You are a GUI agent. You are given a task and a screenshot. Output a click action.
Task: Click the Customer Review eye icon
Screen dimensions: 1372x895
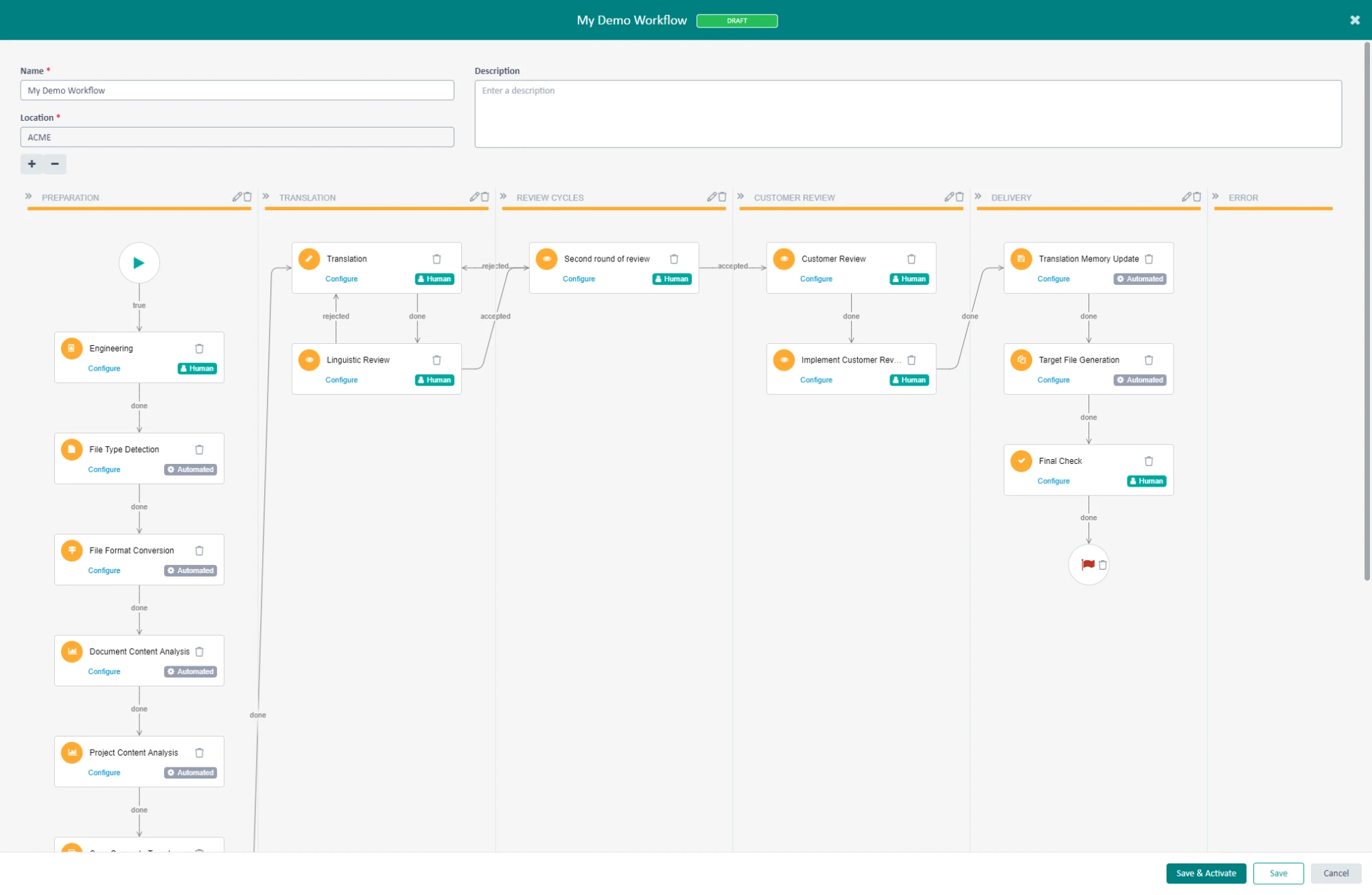click(784, 259)
